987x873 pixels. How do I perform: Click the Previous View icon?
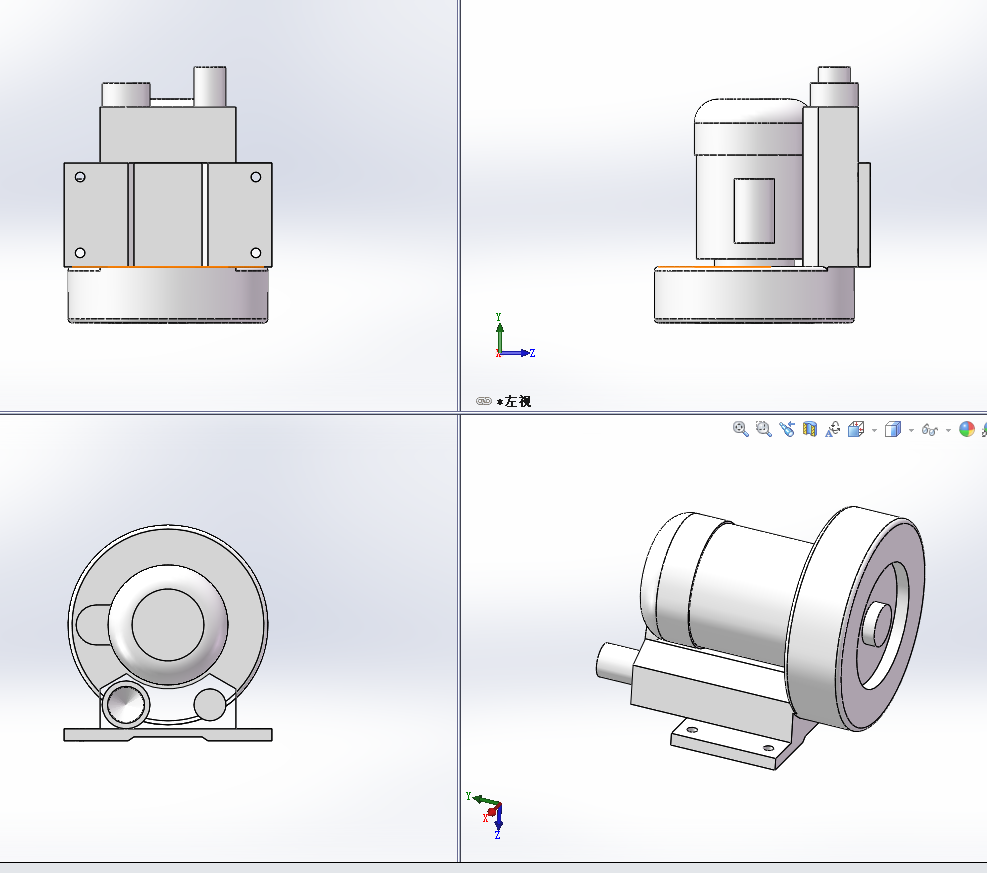[787, 429]
